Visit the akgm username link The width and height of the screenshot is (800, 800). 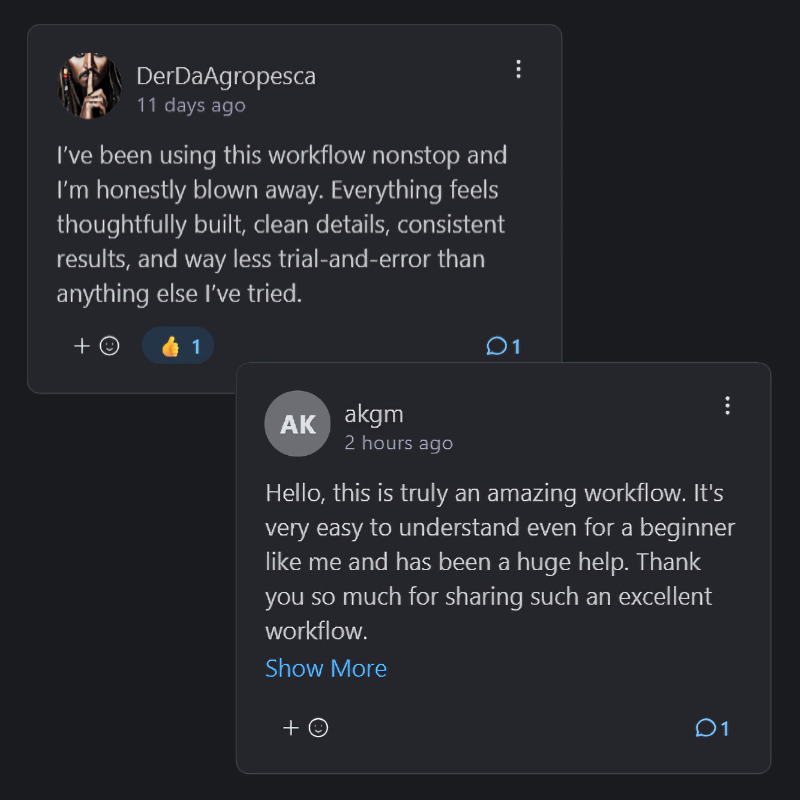[374, 414]
